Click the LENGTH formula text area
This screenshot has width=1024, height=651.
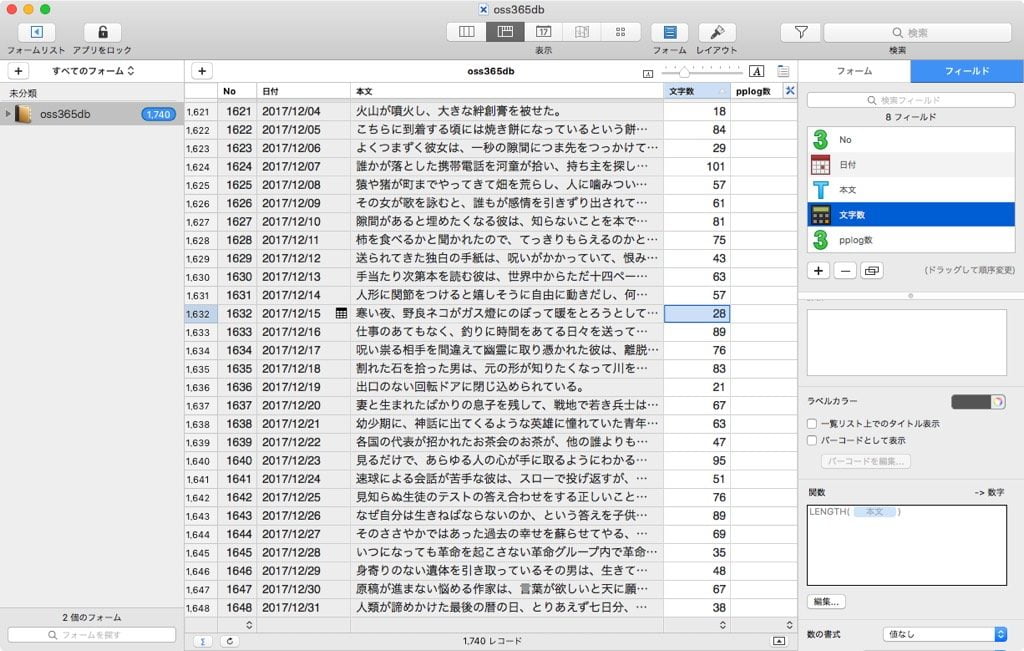[x=907, y=545]
